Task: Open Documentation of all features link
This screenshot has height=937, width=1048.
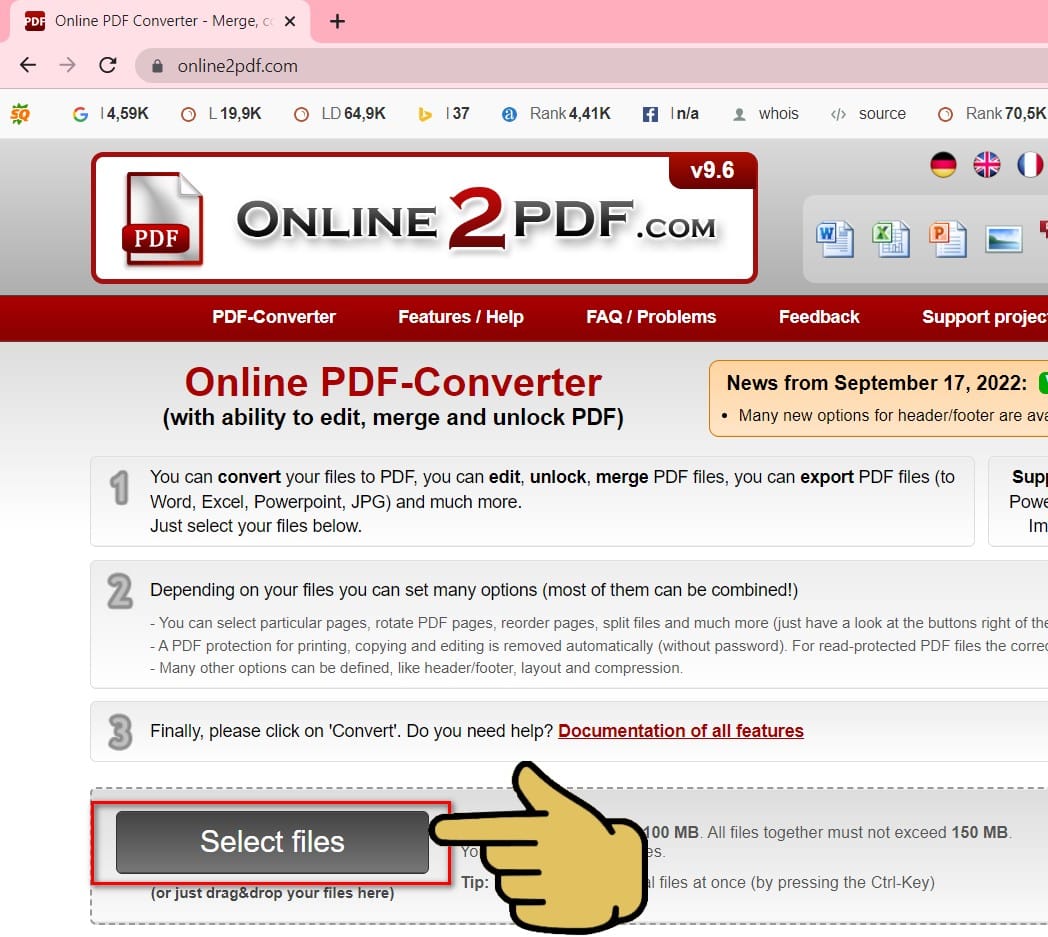Action: tap(680, 730)
